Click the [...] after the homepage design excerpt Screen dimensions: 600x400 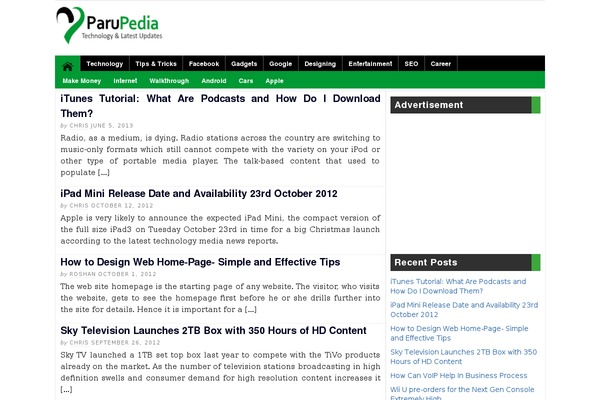click(x=251, y=310)
